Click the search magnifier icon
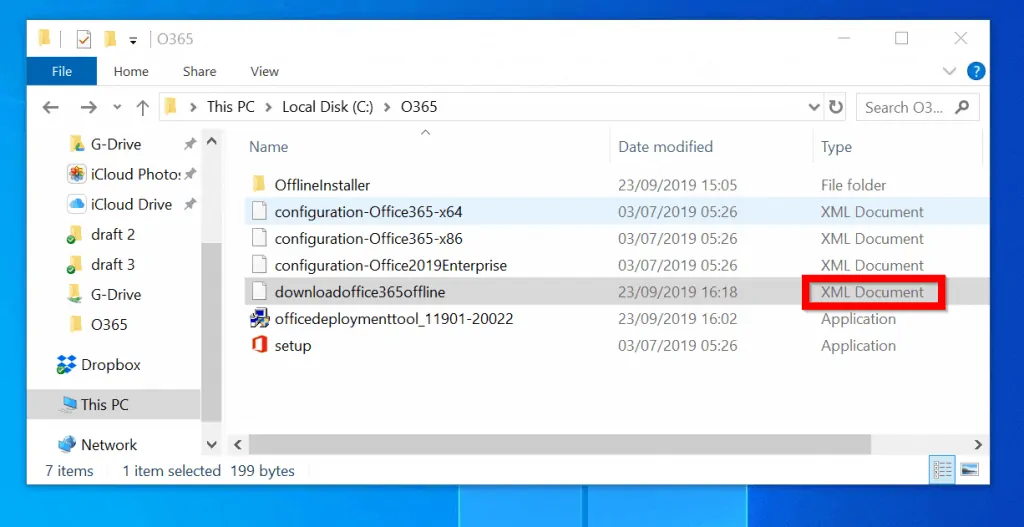 tap(962, 107)
